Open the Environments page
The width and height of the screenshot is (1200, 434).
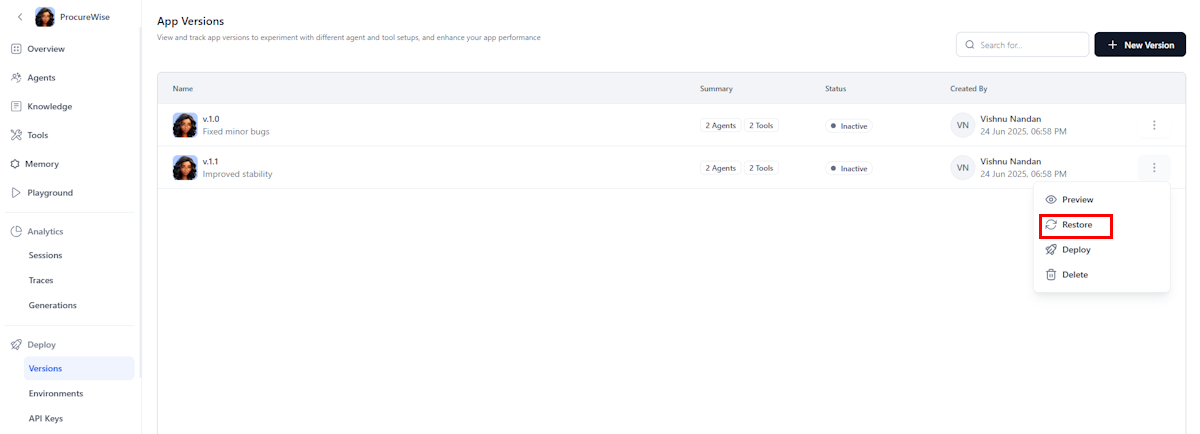[x=56, y=393]
